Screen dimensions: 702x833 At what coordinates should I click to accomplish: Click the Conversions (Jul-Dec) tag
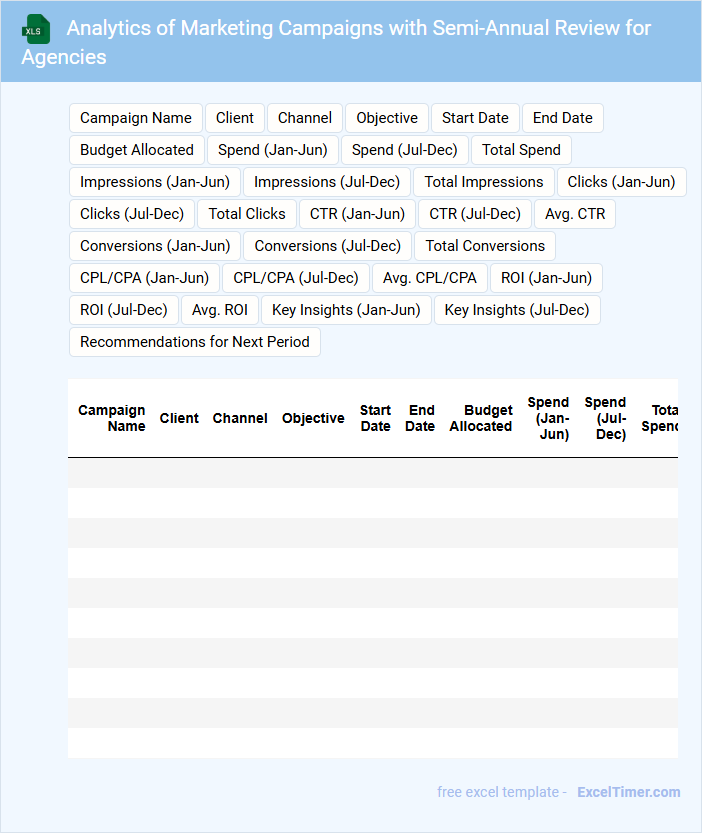click(x=327, y=245)
